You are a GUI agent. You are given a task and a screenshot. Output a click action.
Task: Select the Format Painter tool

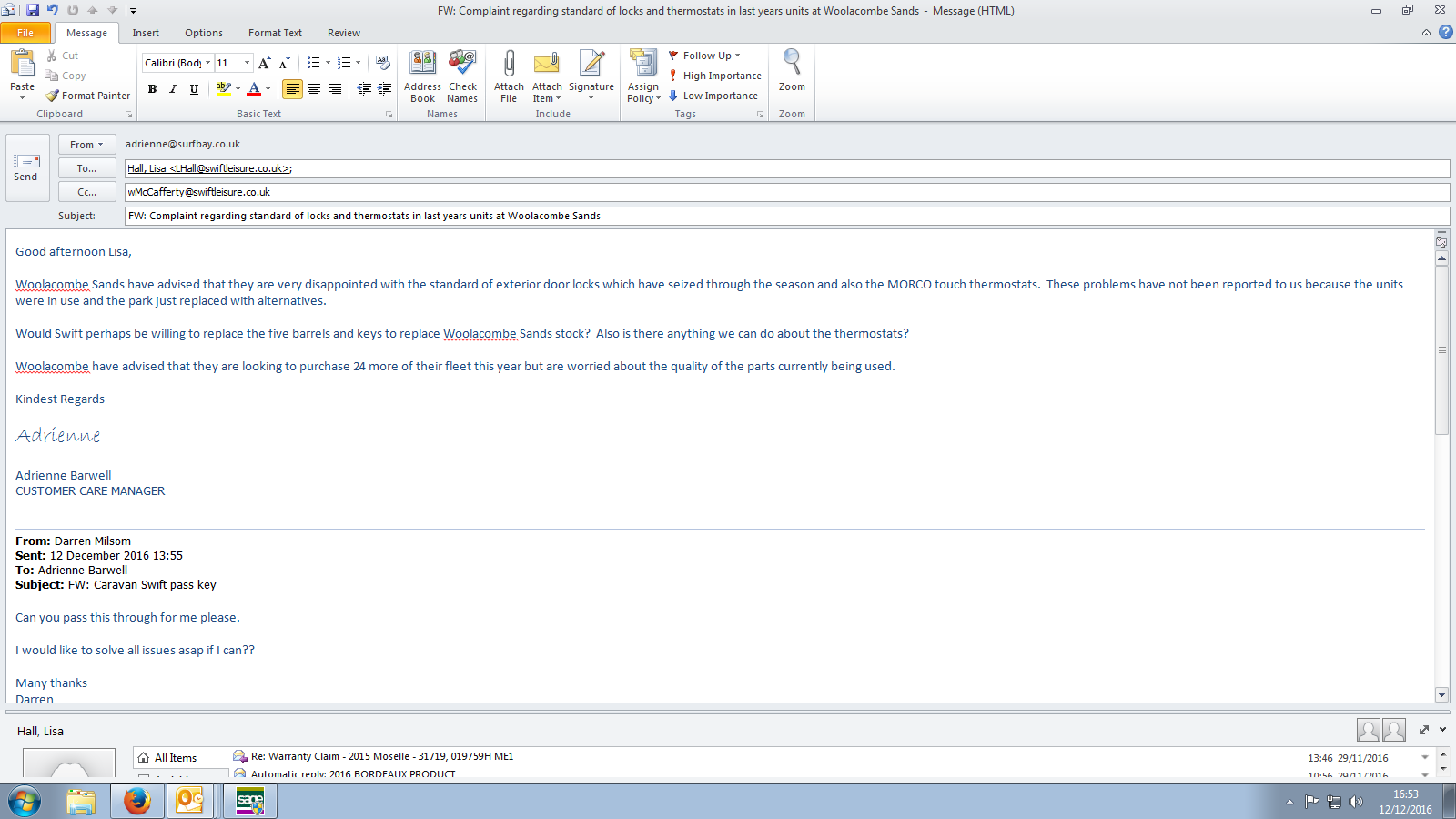(x=88, y=96)
